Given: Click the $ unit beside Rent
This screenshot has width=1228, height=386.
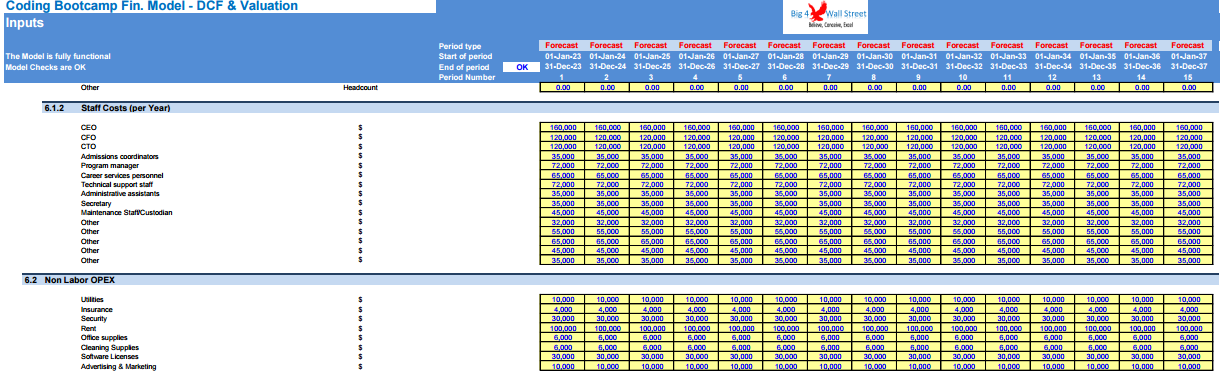Looking at the screenshot, I should [x=359, y=329].
